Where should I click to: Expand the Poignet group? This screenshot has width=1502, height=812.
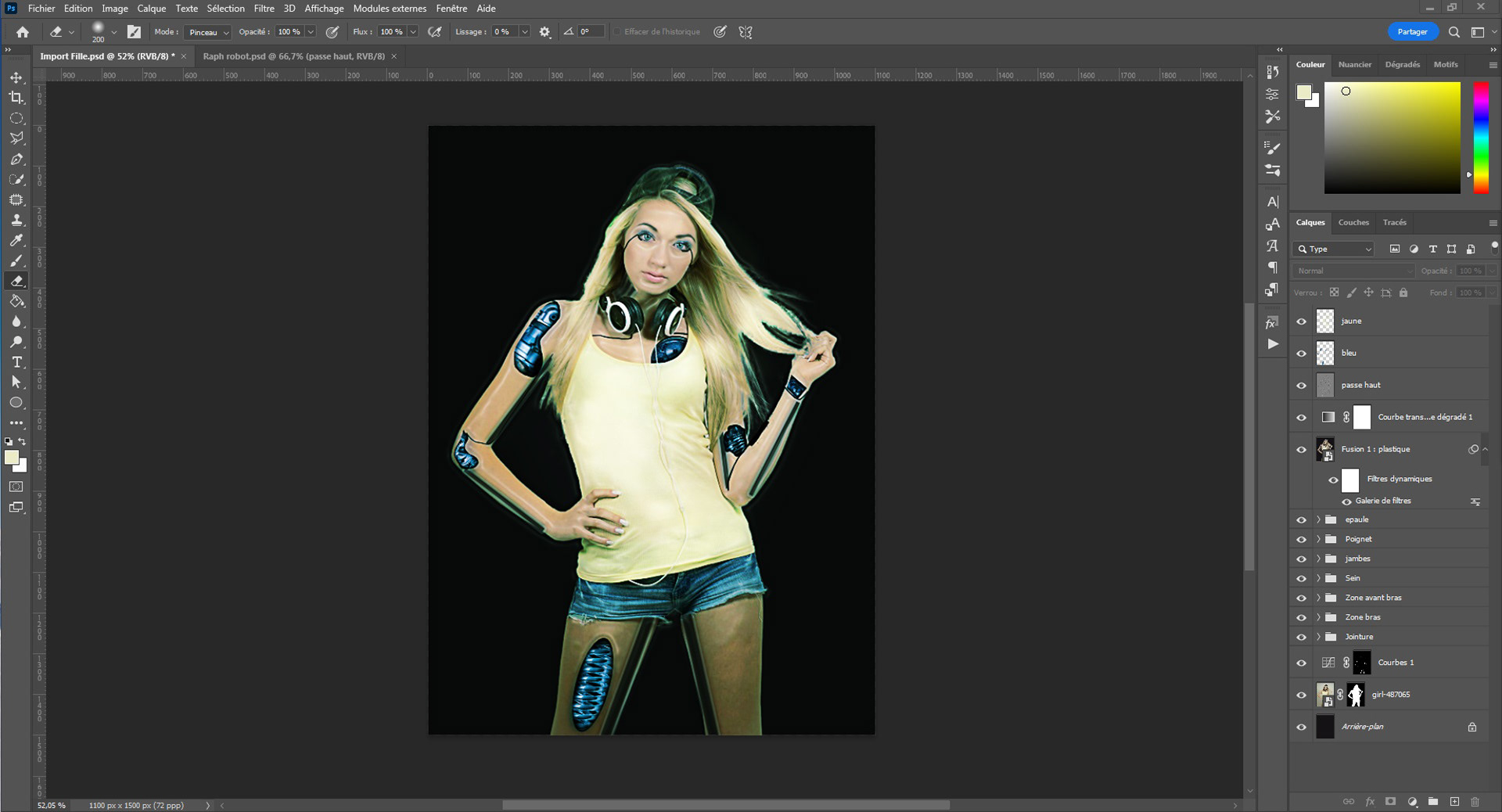pyautogui.click(x=1318, y=539)
